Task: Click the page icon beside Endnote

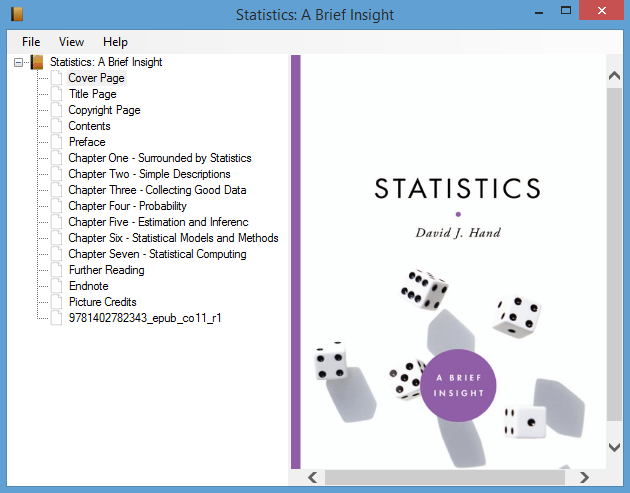Action: click(56, 286)
